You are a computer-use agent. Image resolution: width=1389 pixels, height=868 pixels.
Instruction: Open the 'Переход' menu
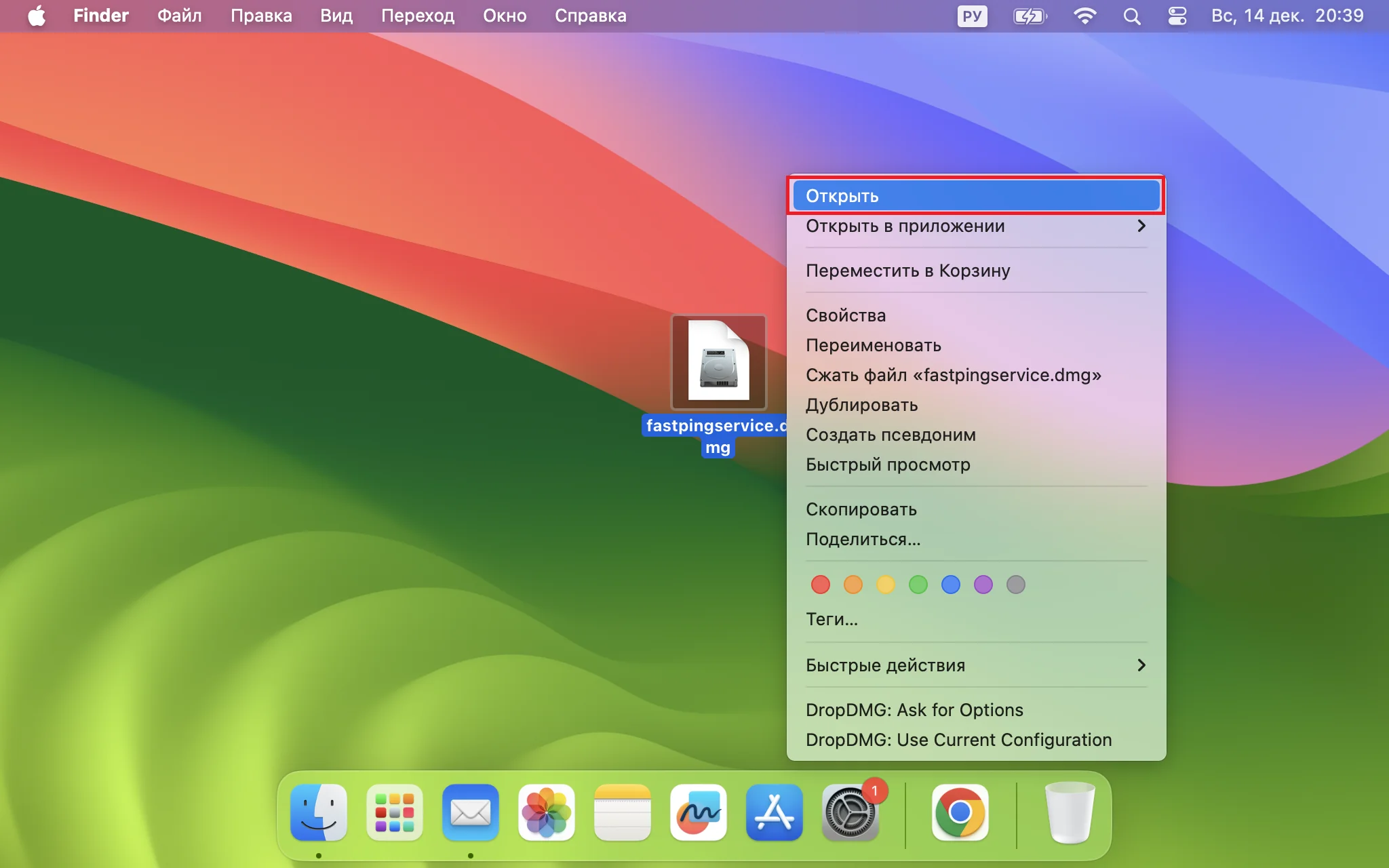[417, 16]
